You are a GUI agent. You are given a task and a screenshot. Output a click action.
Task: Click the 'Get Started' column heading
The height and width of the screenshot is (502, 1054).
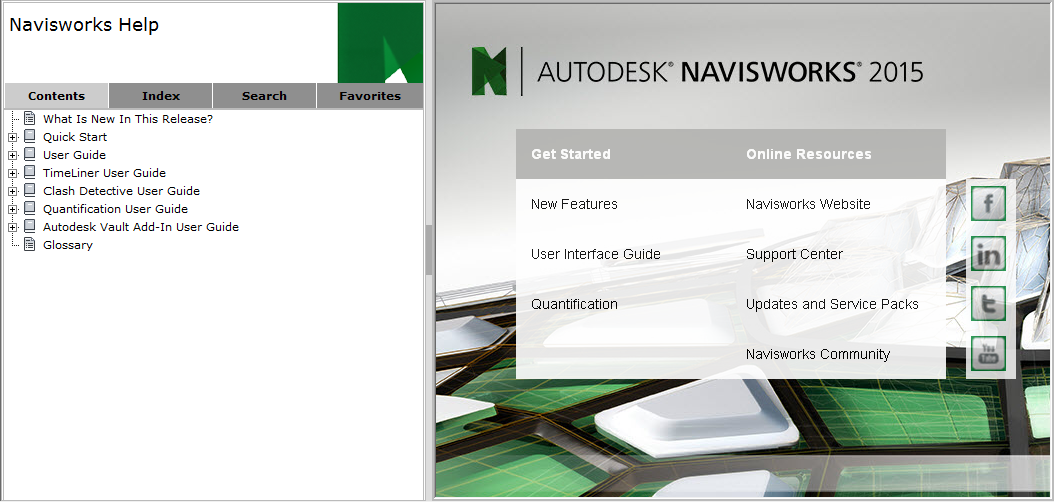571,155
